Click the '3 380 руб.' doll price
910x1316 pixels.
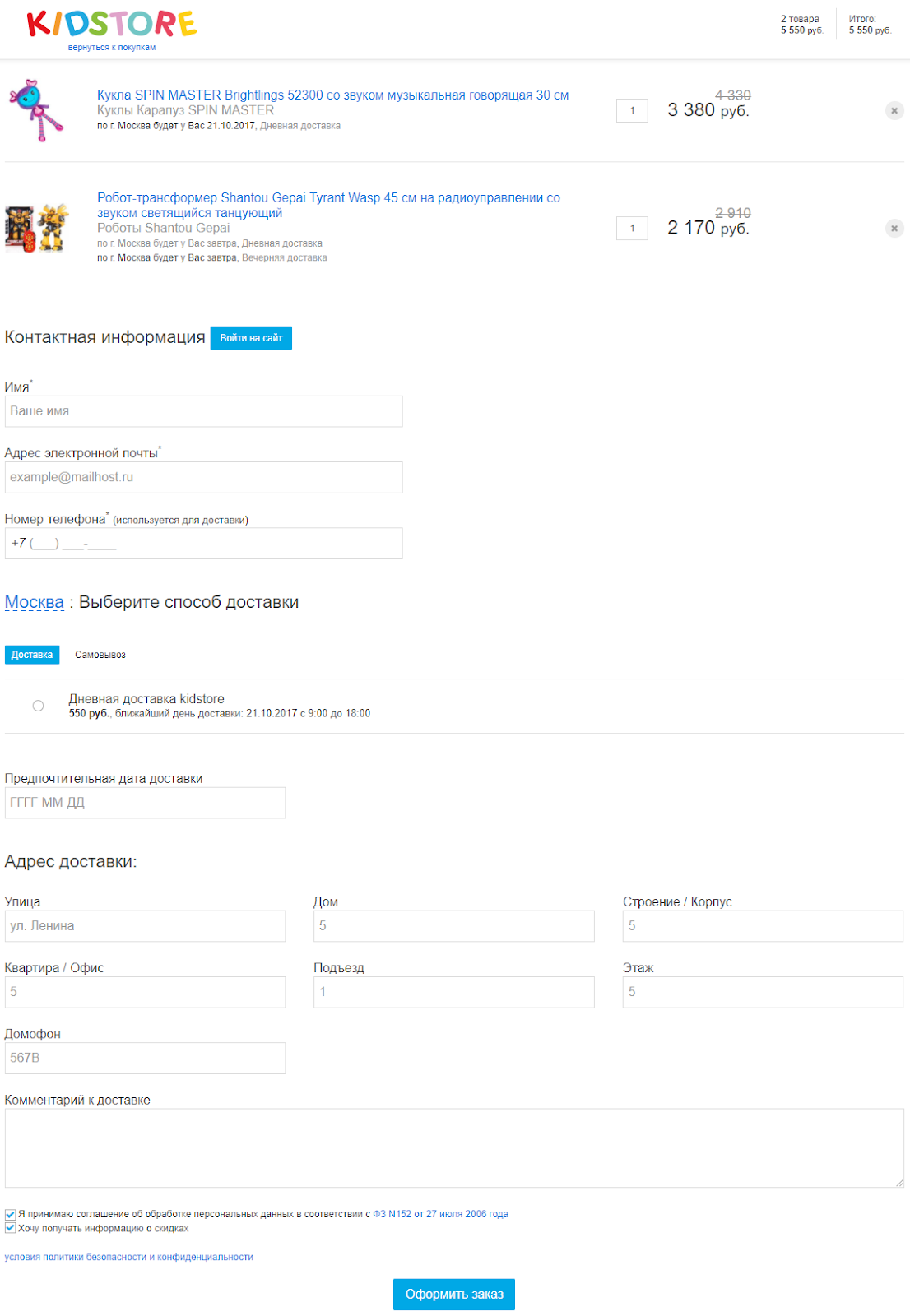pos(708,110)
